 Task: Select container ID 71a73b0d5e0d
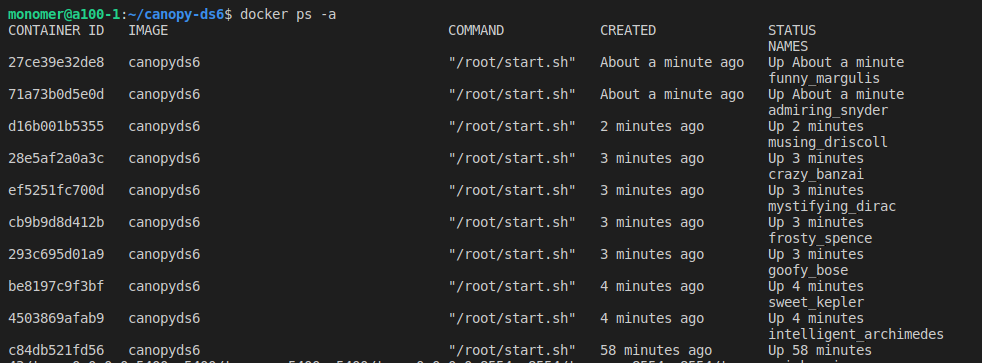(x=56, y=95)
